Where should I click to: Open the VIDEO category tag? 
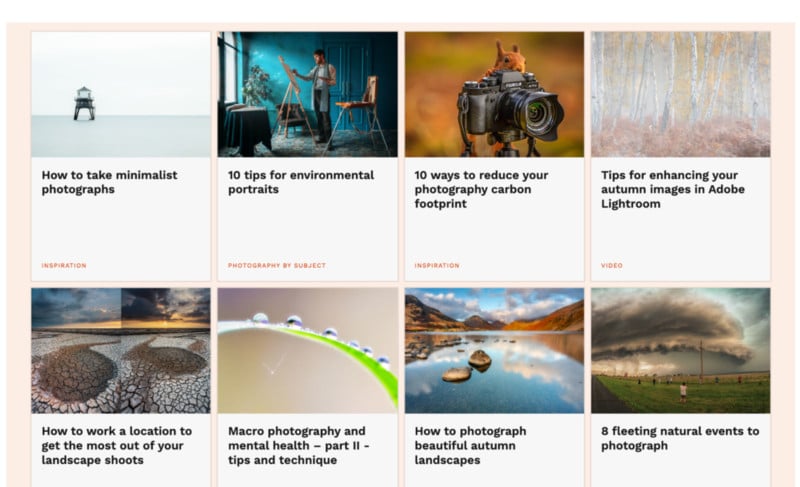pyautogui.click(x=612, y=266)
